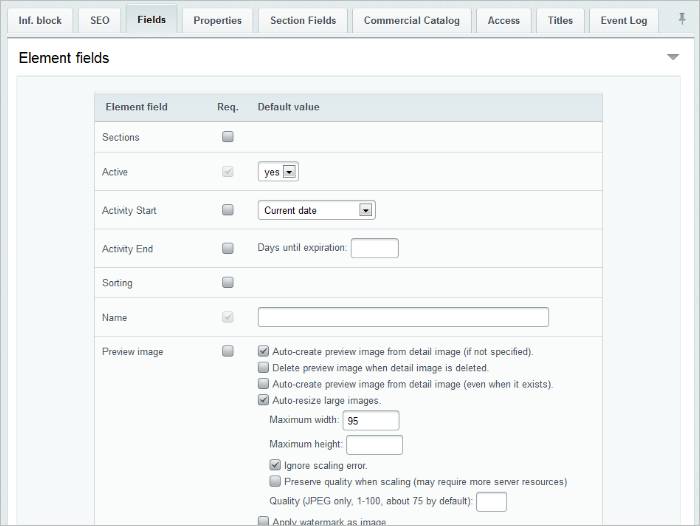Focus the Days until expiration field
Viewport: 700px width, 526px height.
[x=375, y=248]
